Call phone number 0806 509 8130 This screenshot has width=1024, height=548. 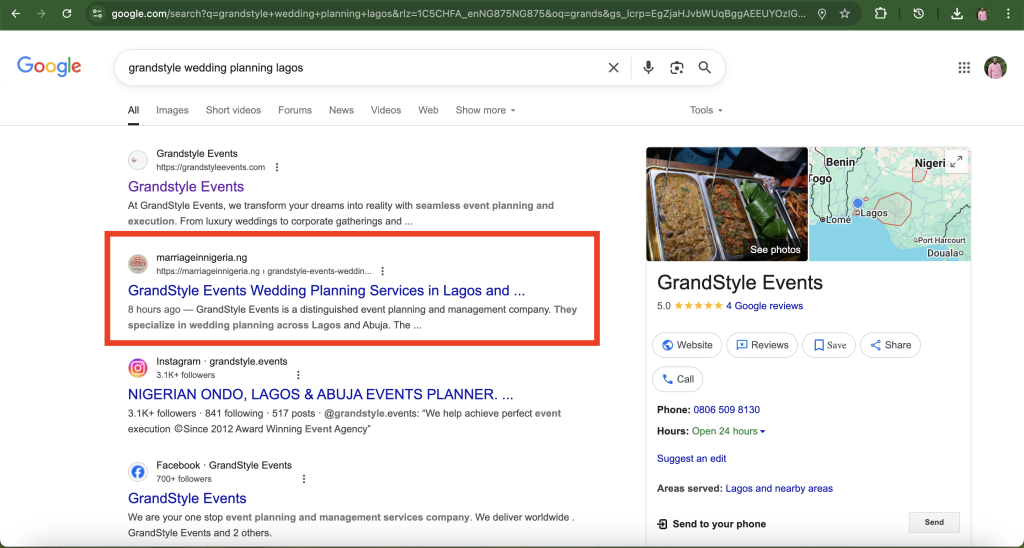pos(726,410)
